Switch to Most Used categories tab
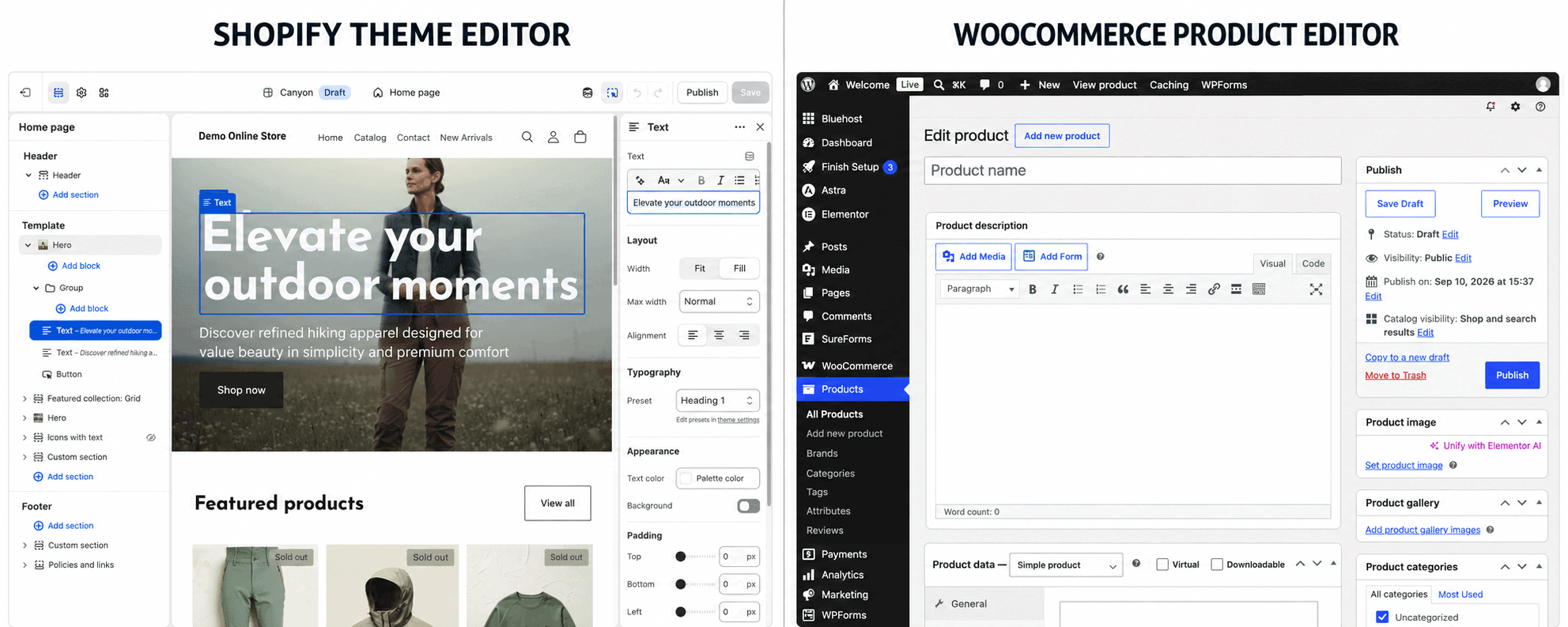The height and width of the screenshot is (627, 1568). pyautogui.click(x=1460, y=595)
